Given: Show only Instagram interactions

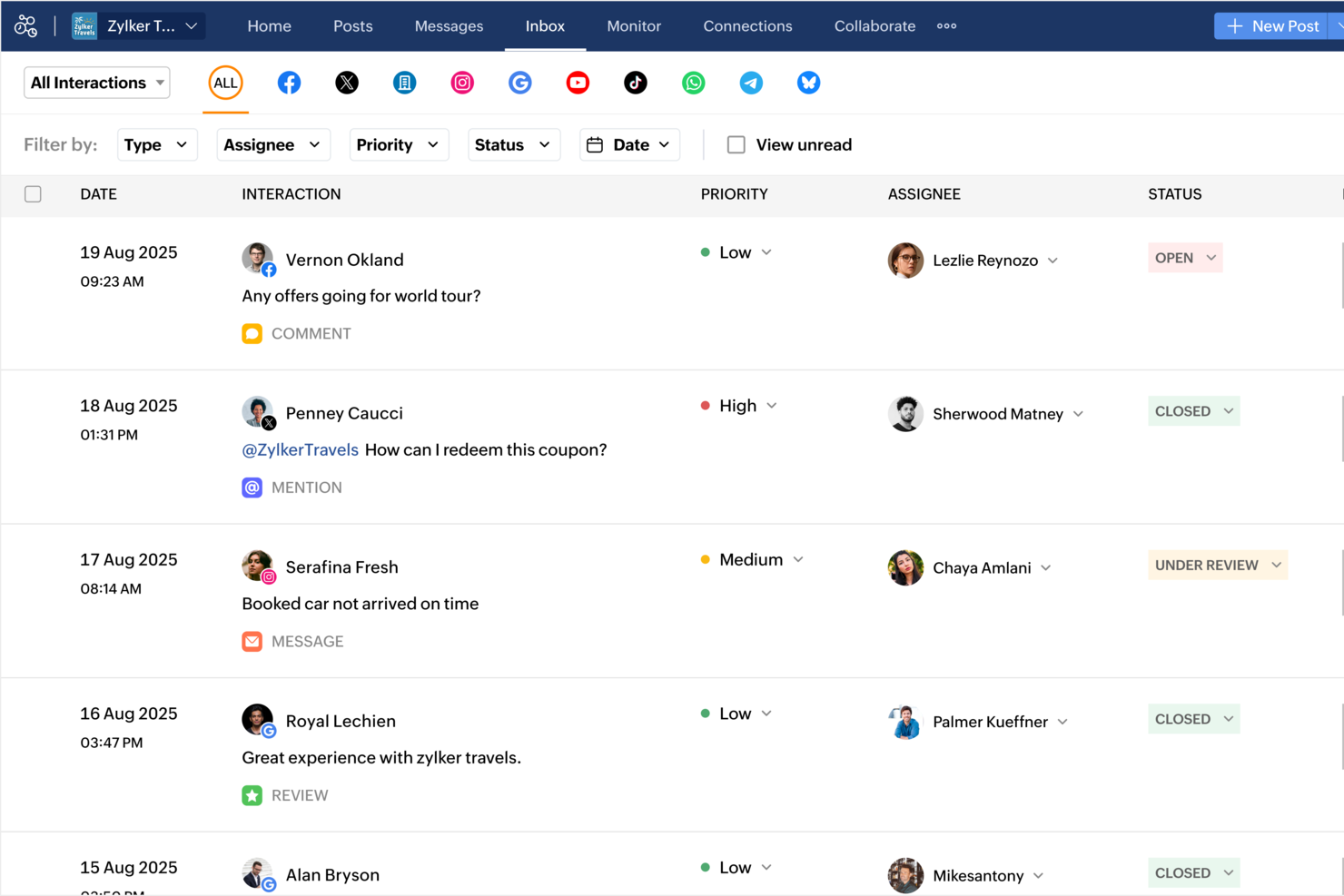Looking at the screenshot, I should point(462,83).
